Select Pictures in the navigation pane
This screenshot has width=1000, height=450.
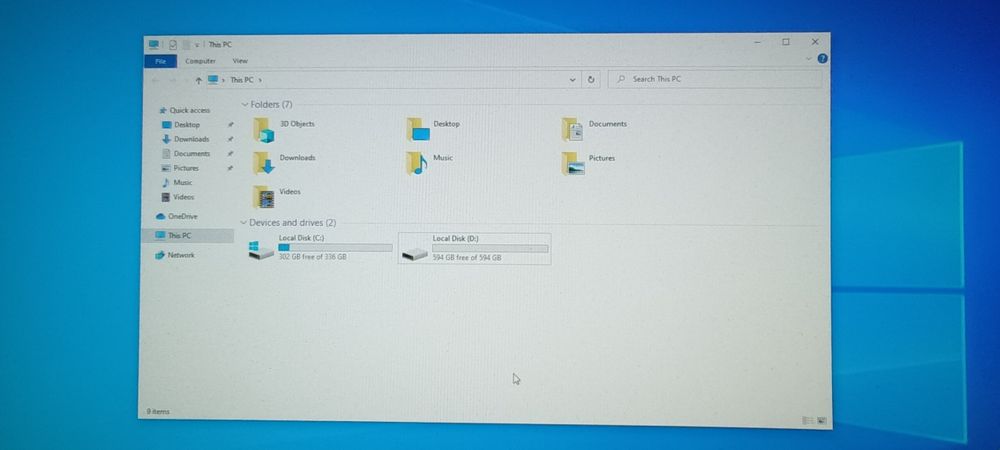(x=180, y=168)
